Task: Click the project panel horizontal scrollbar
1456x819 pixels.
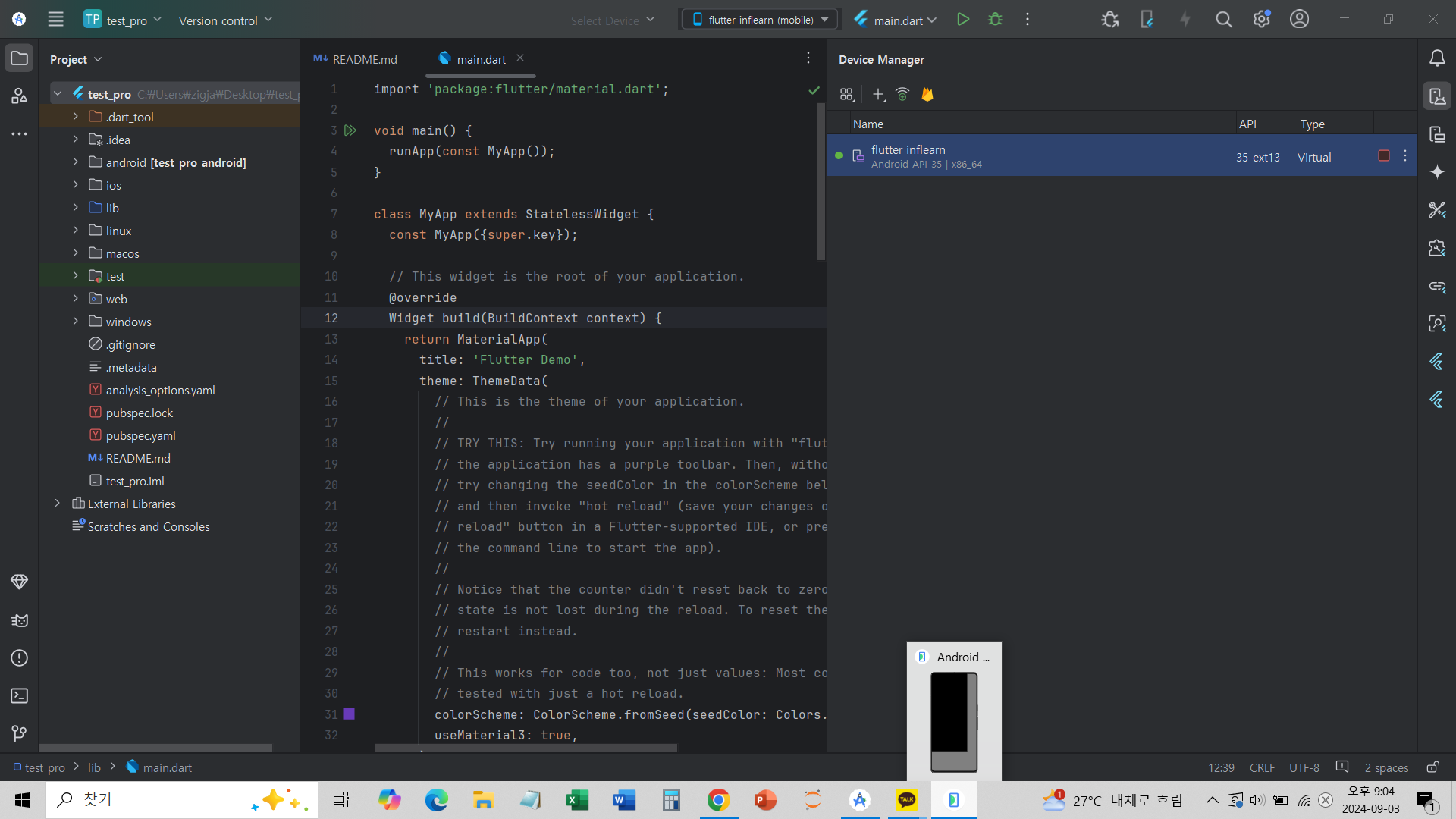Action: (x=155, y=748)
